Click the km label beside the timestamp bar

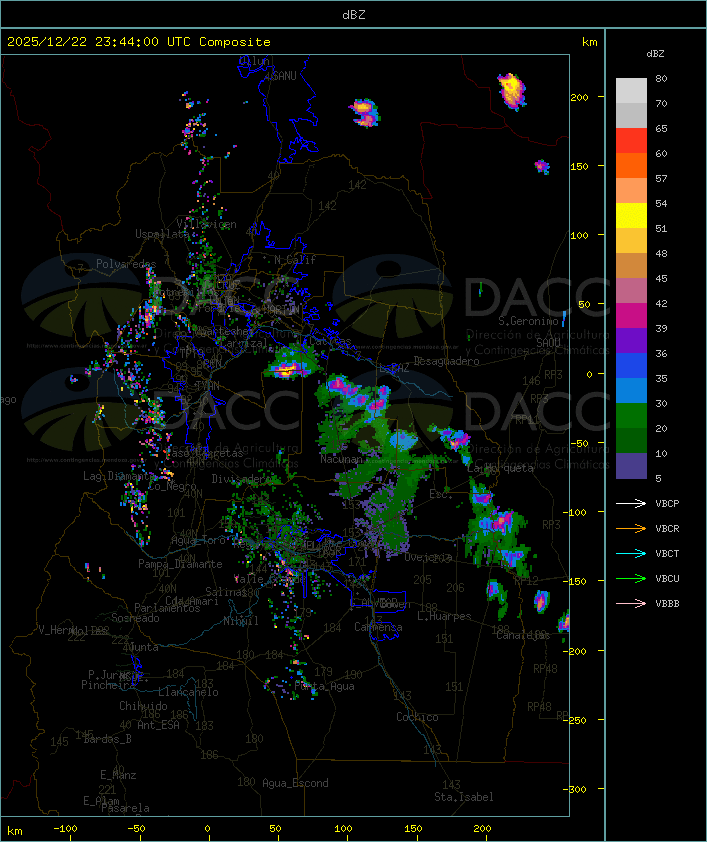(x=589, y=42)
